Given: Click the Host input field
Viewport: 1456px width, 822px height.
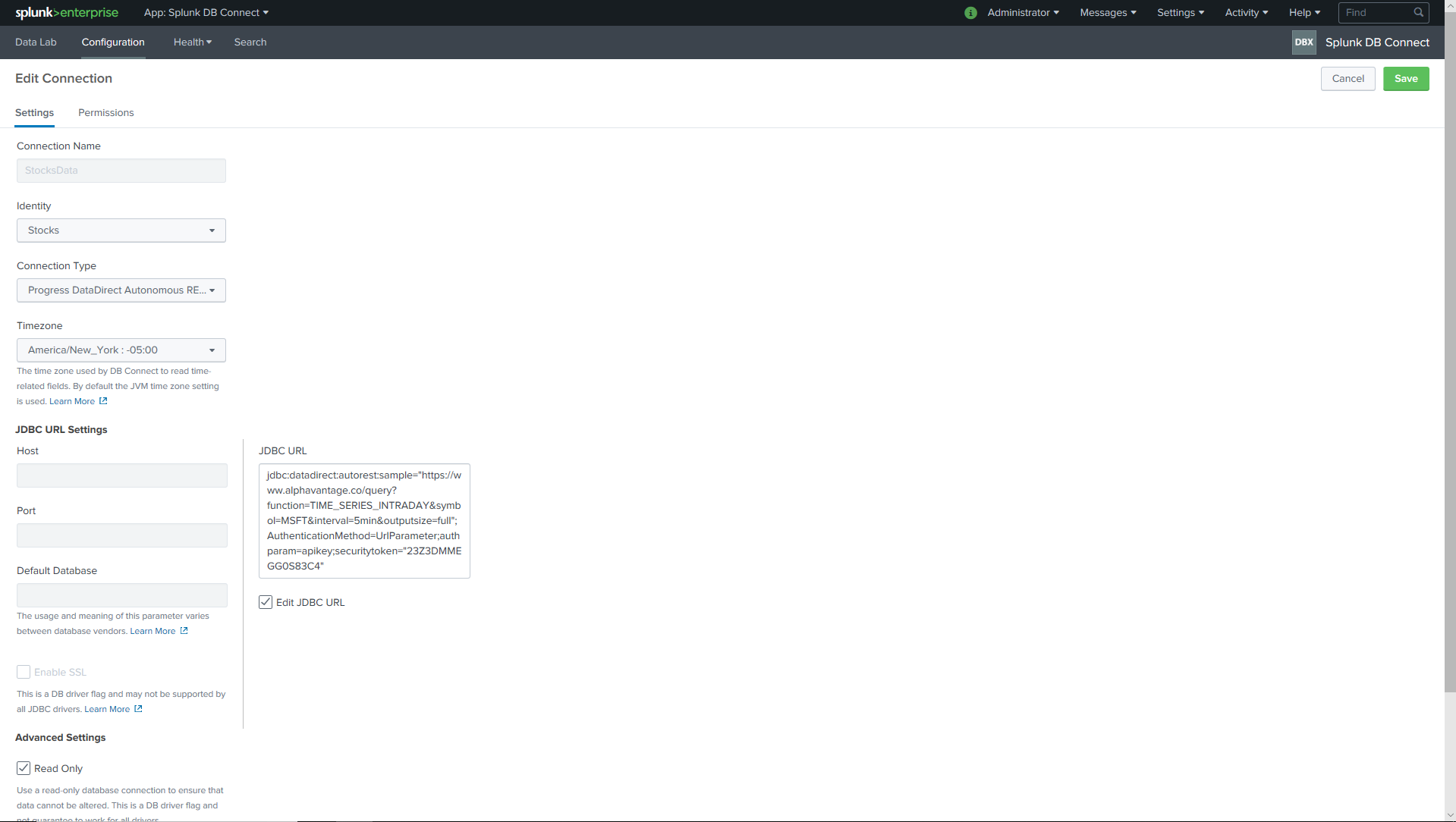Looking at the screenshot, I should pyautogui.click(x=122, y=475).
